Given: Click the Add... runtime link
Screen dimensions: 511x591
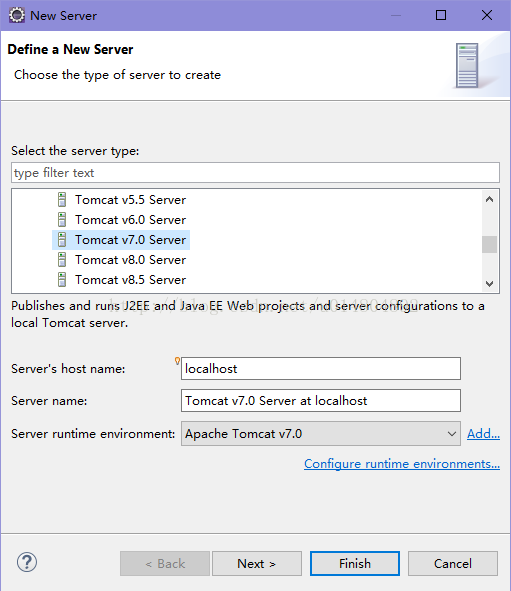Looking at the screenshot, I should pos(483,434).
